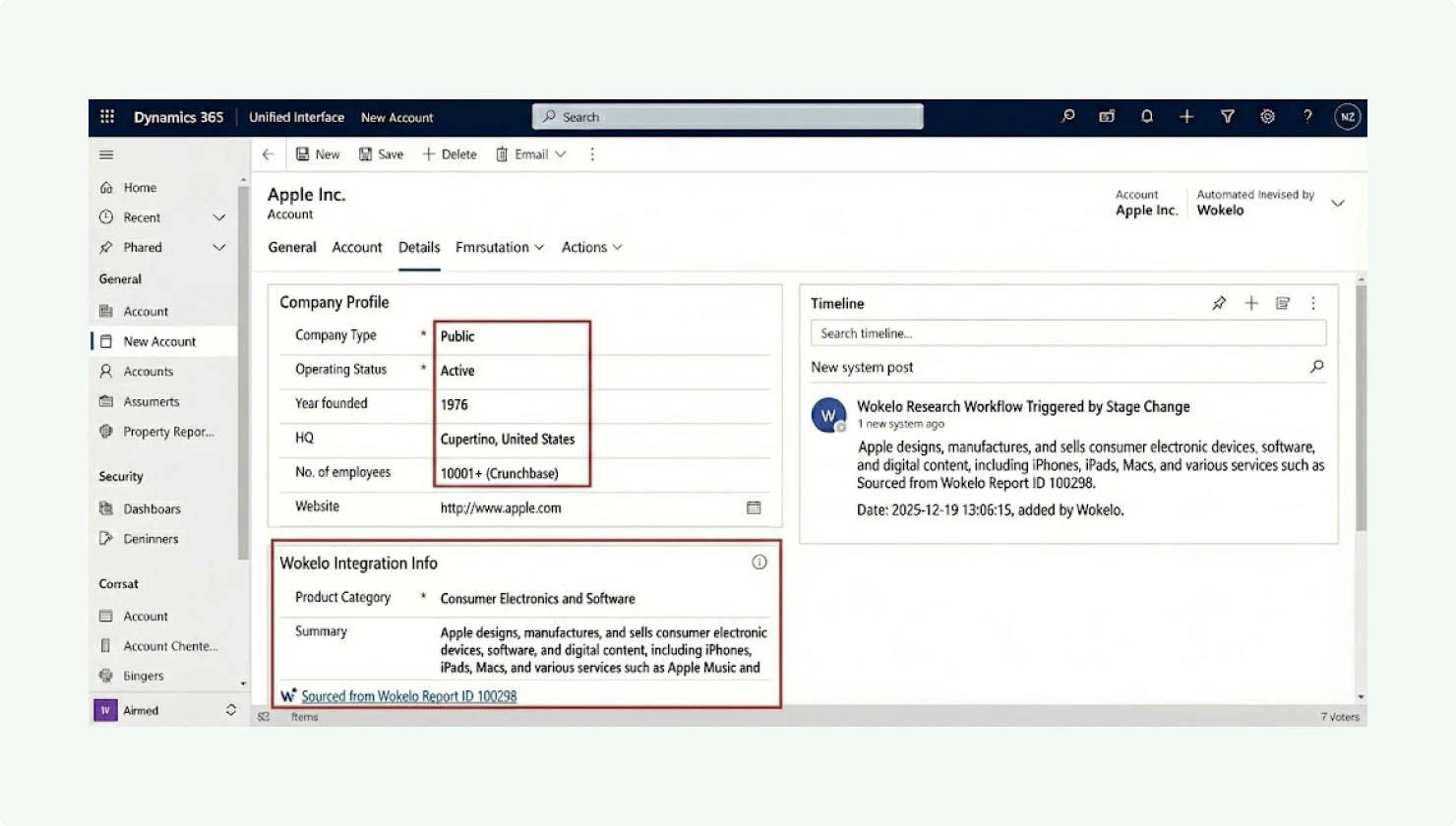Click the plus quick-create icon in top bar
The width and height of the screenshot is (1456, 826).
click(x=1186, y=116)
